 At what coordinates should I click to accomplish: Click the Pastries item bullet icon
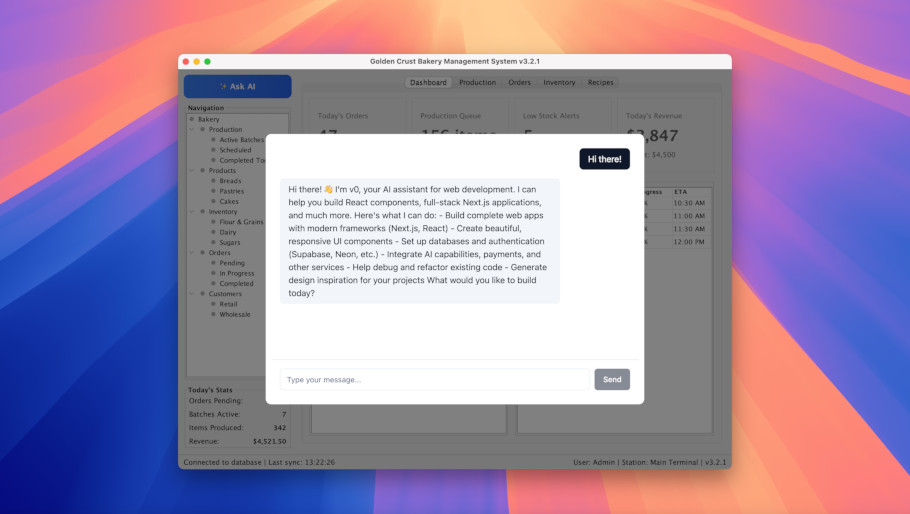[213, 191]
